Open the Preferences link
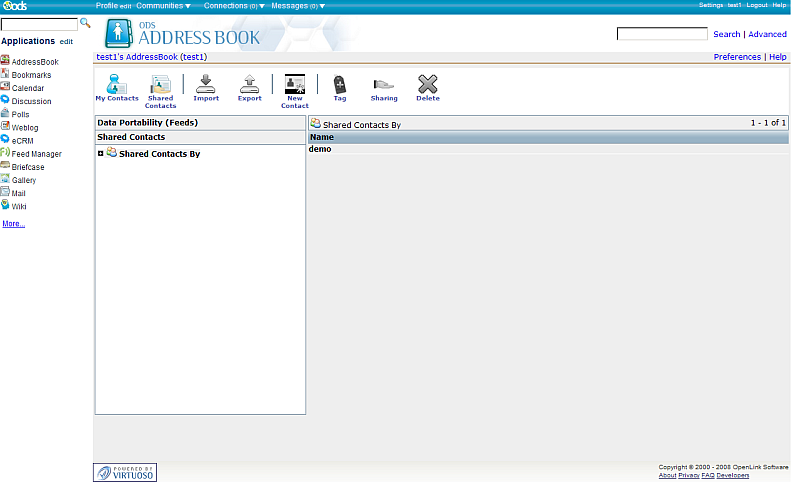Image resolution: width=800 pixels, height=493 pixels. tap(737, 57)
